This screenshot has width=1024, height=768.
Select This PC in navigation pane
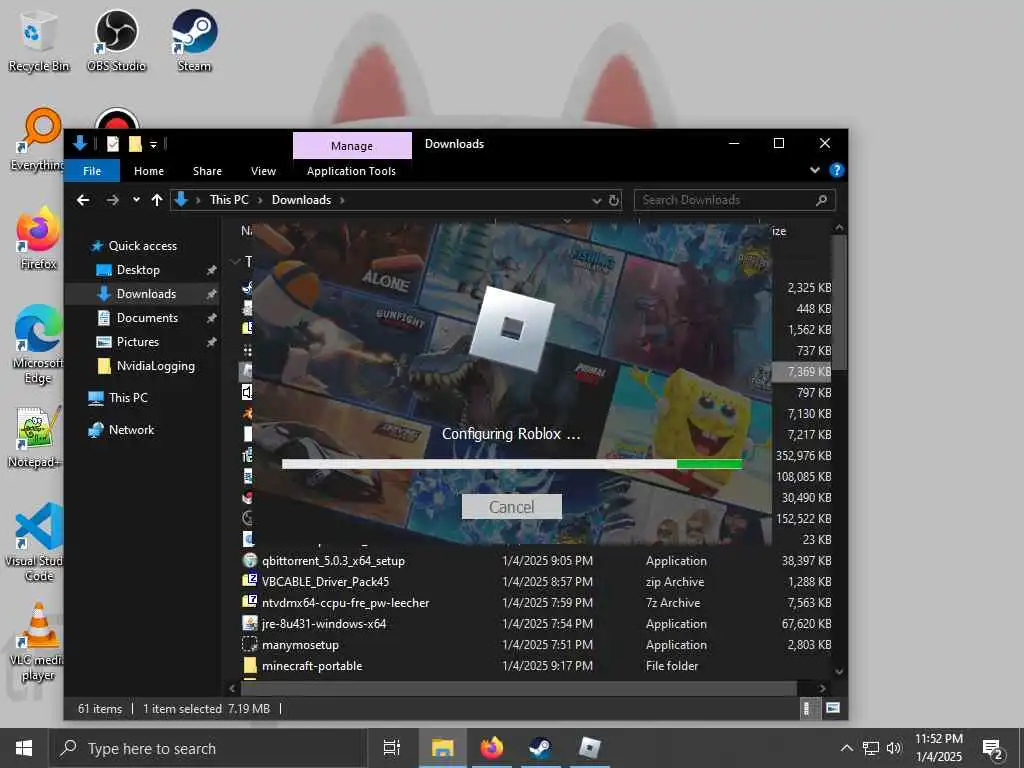tap(128, 398)
